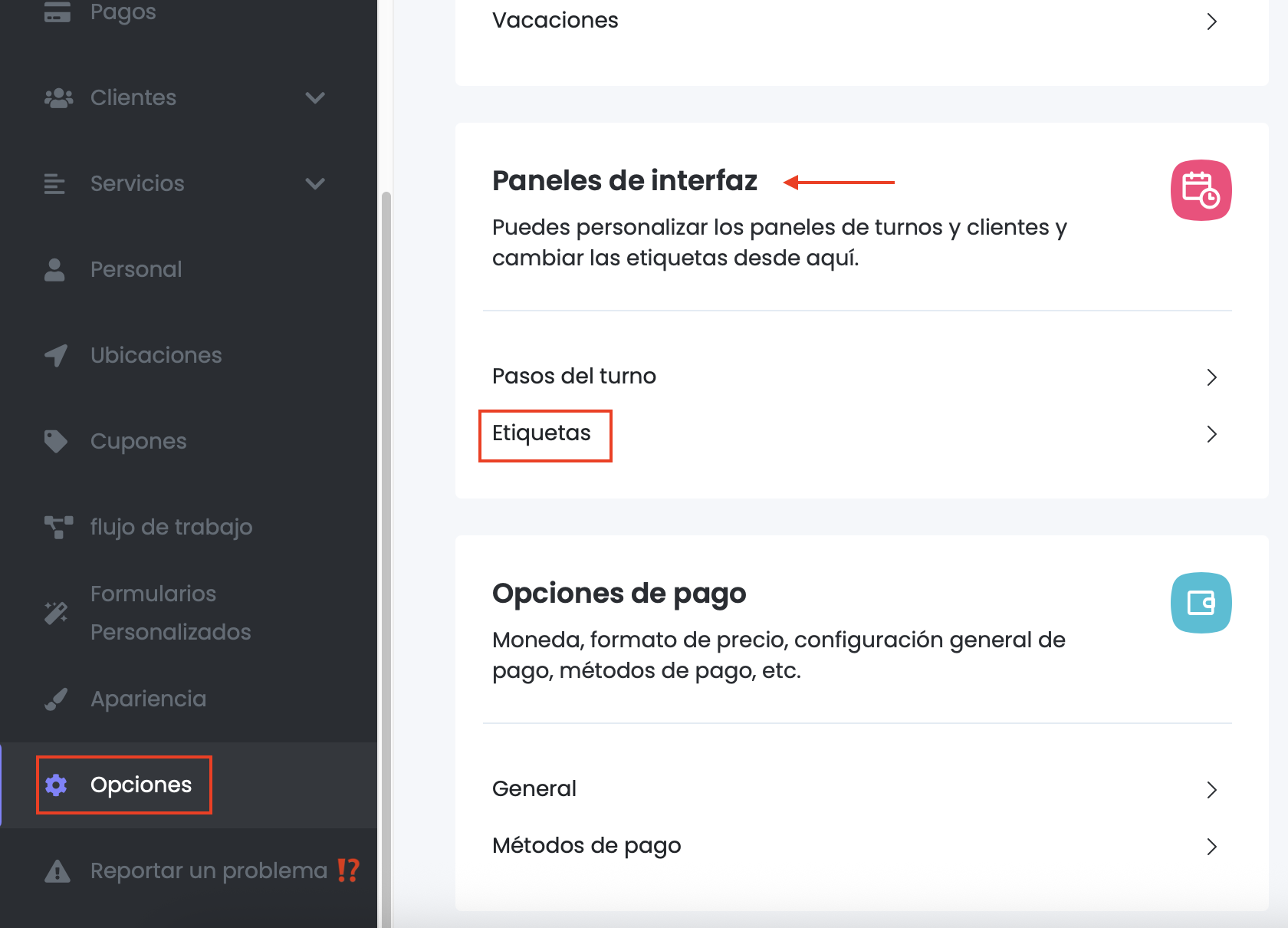Open the Pasos del turno settings
This screenshot has height=928, width=1288.
(574, 377)
